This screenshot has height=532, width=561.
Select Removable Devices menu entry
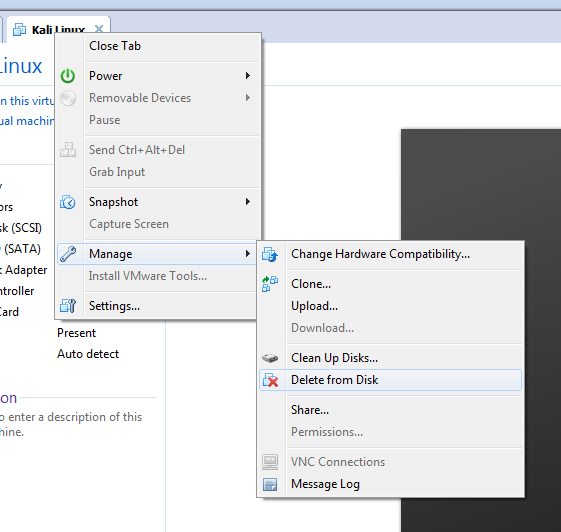[x=158, y=98]
